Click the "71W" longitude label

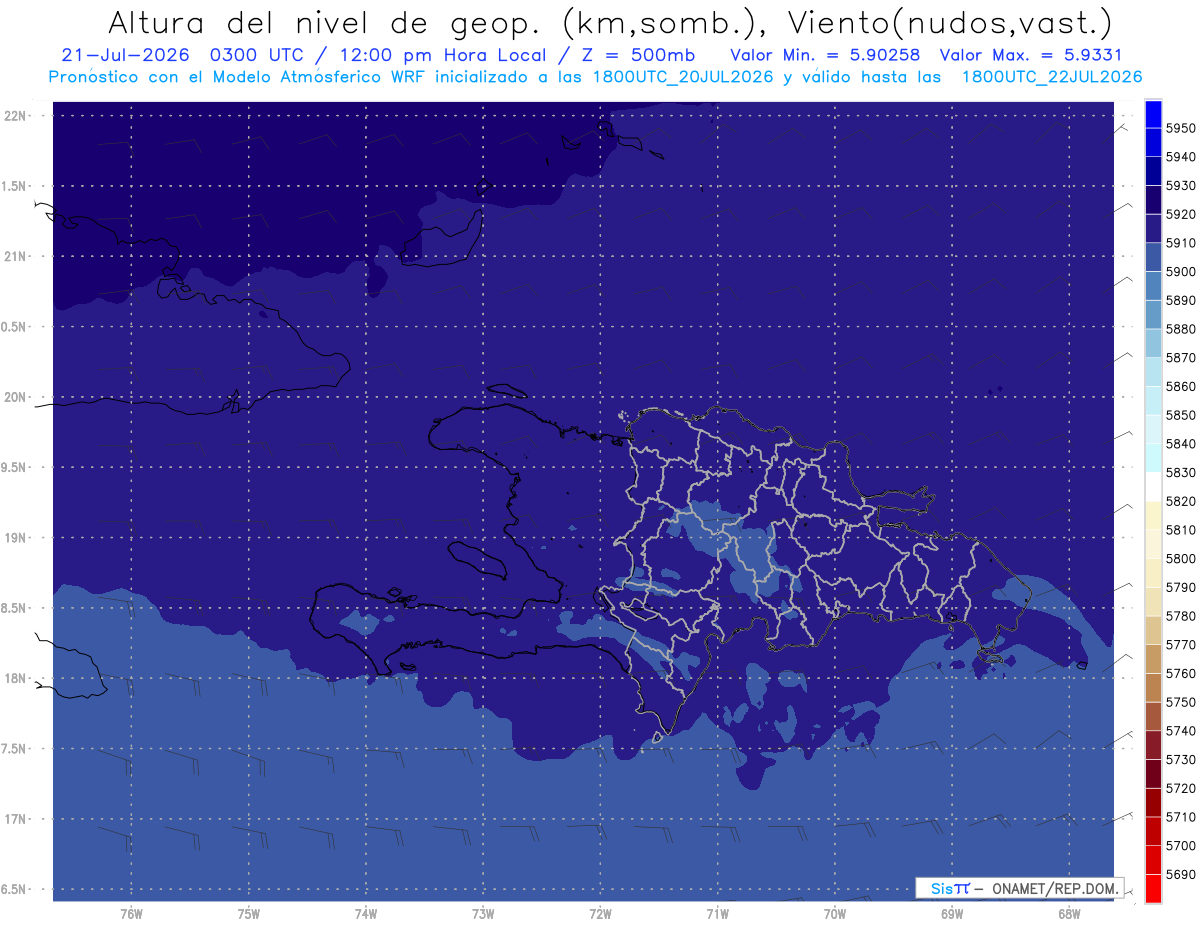pos(717,913)
